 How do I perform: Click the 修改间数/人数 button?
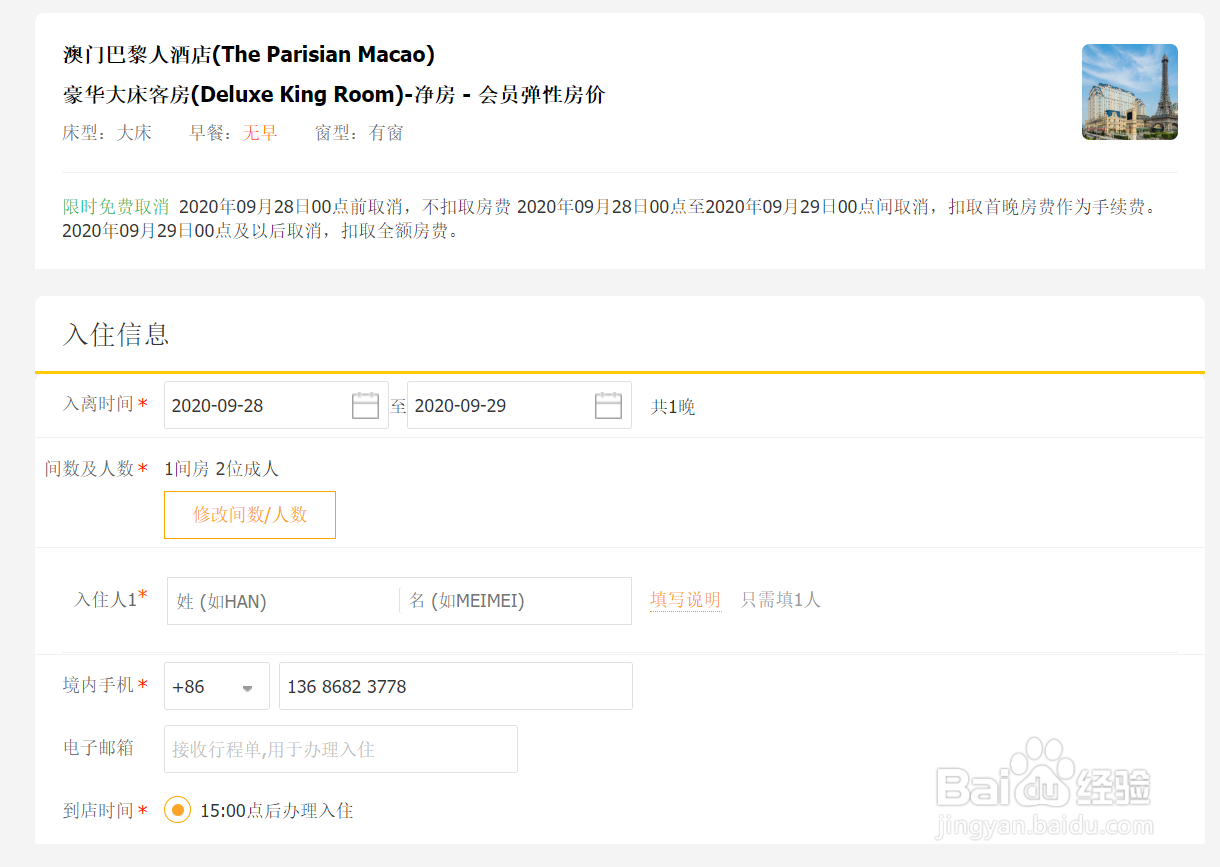pyautogui.click(x=250, y=515)
